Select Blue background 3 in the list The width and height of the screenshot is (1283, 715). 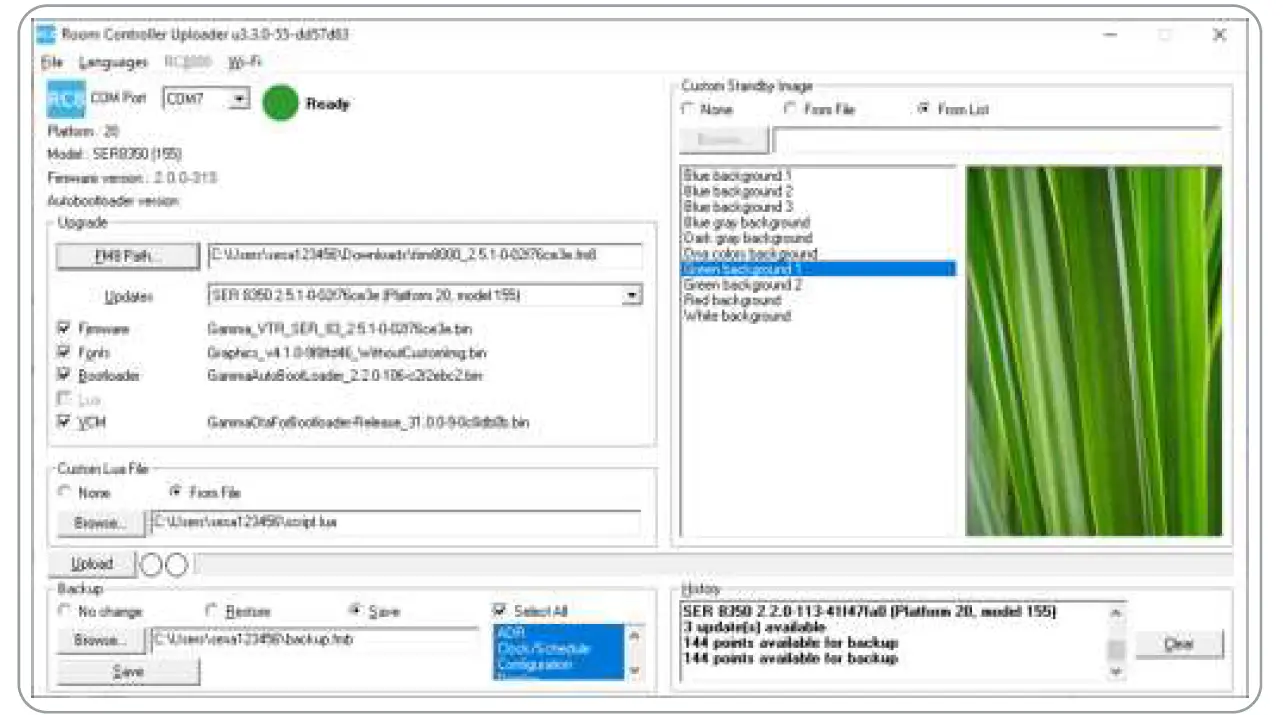pos(818,207)
